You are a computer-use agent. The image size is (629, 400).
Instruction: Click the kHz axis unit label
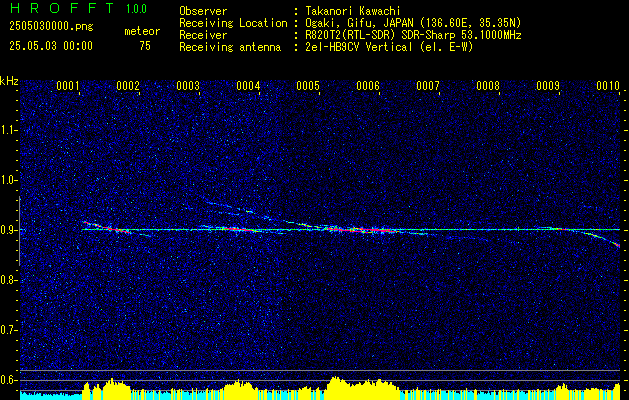click(x=9, y=81)
